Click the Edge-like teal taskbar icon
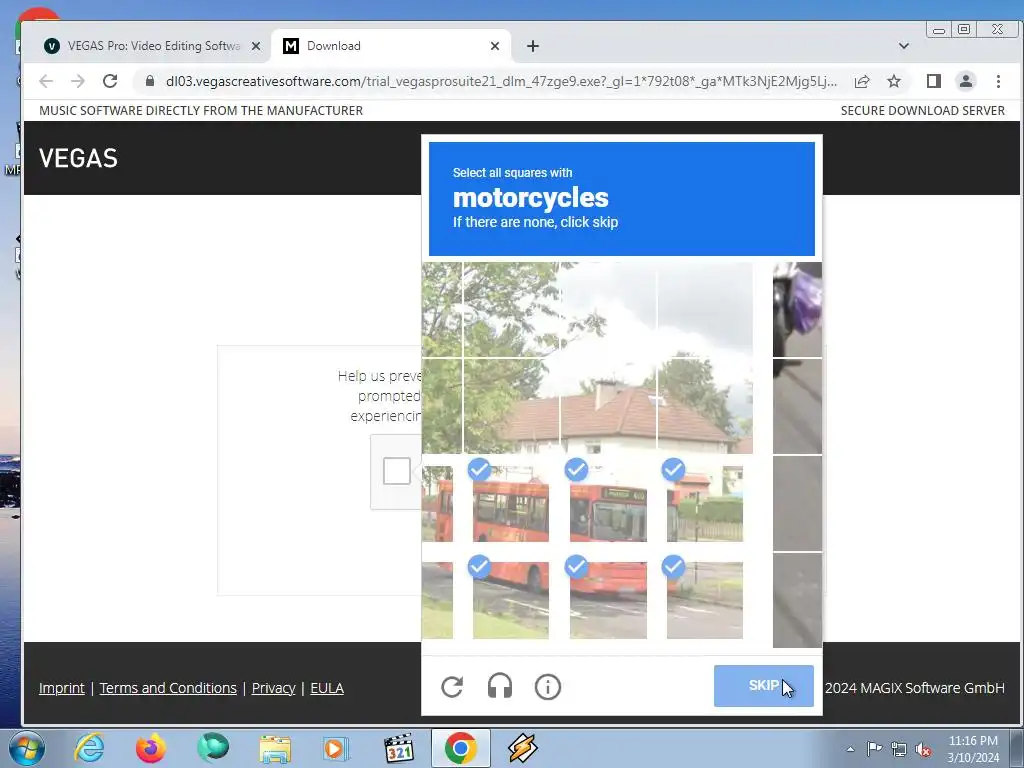1024x768 pixels. click(213, 748)
